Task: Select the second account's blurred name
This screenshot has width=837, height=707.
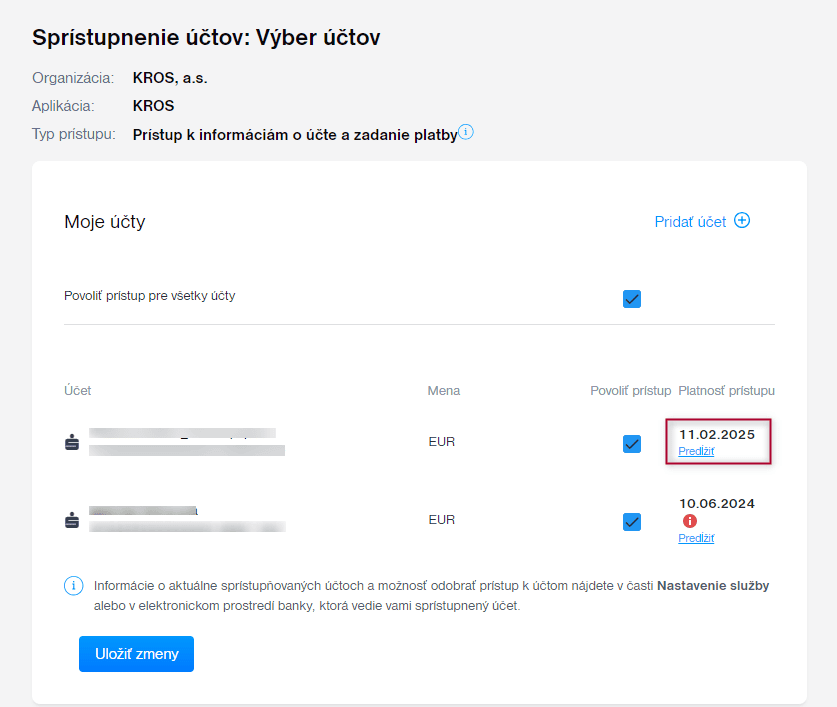Action: tap(143, 512)
